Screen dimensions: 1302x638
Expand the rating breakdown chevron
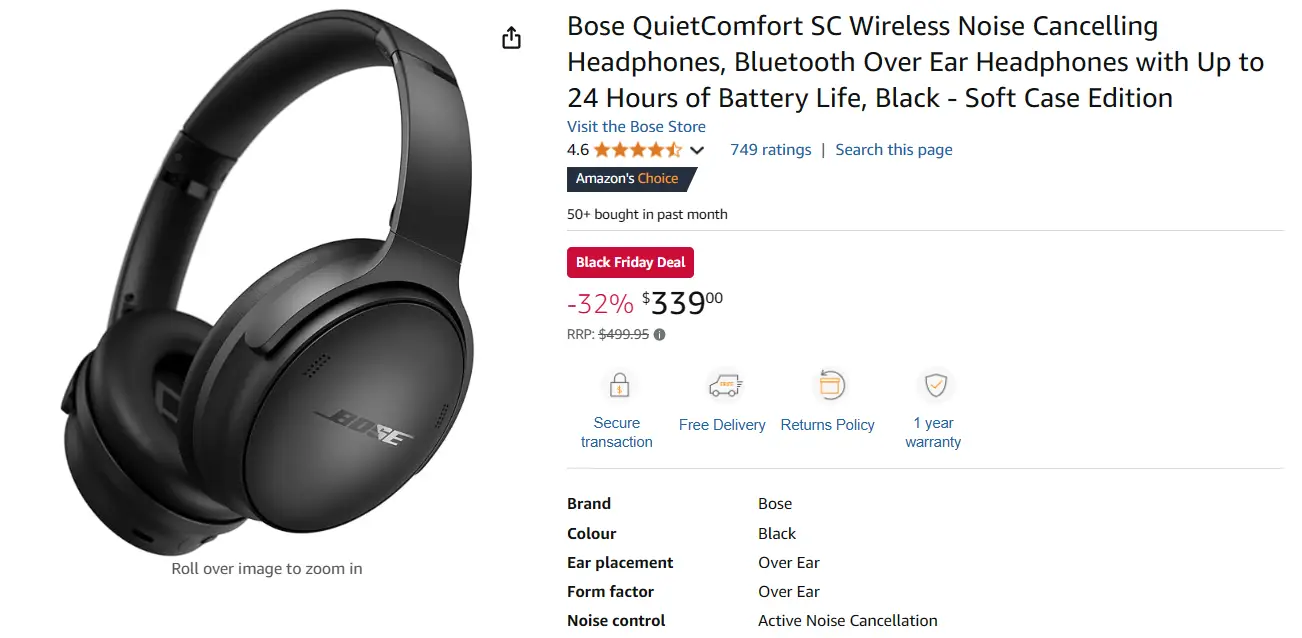[x=697, y=150]
